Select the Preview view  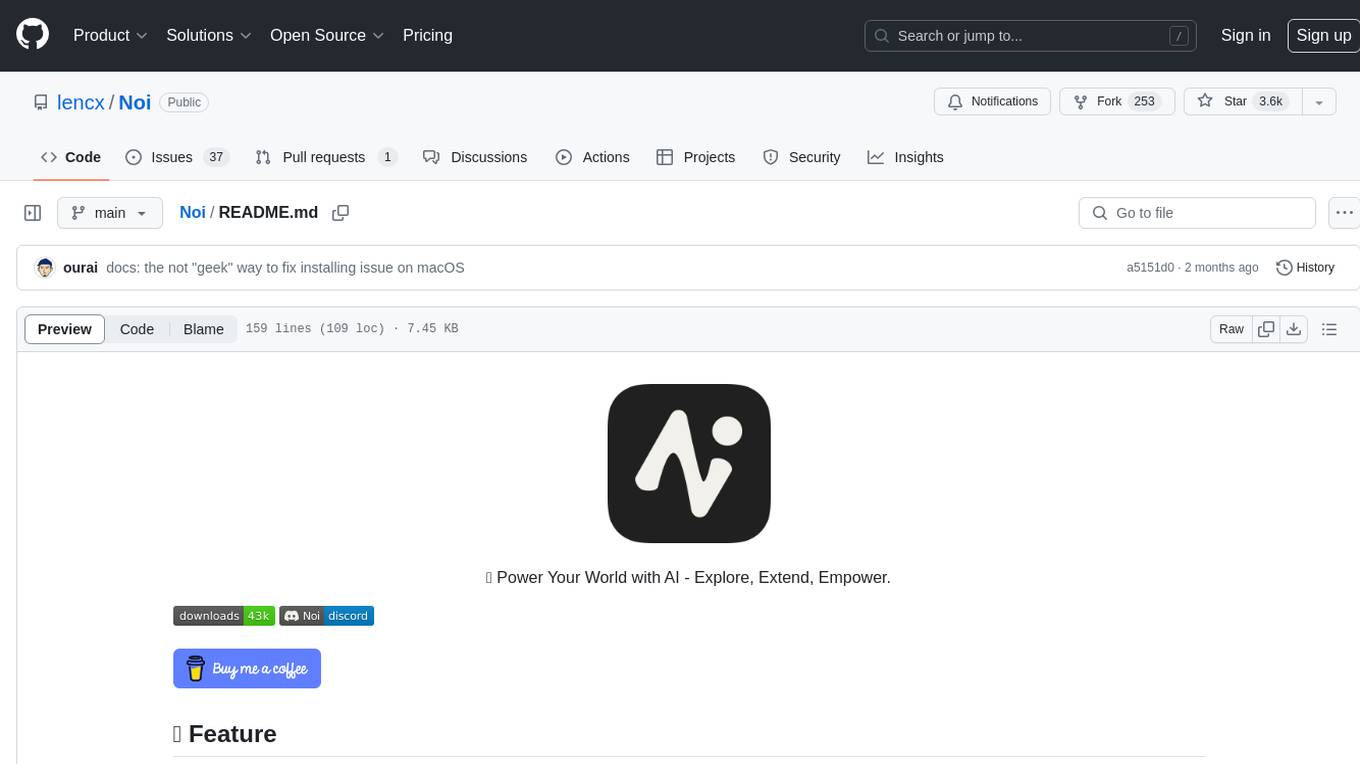pos(65,329)
